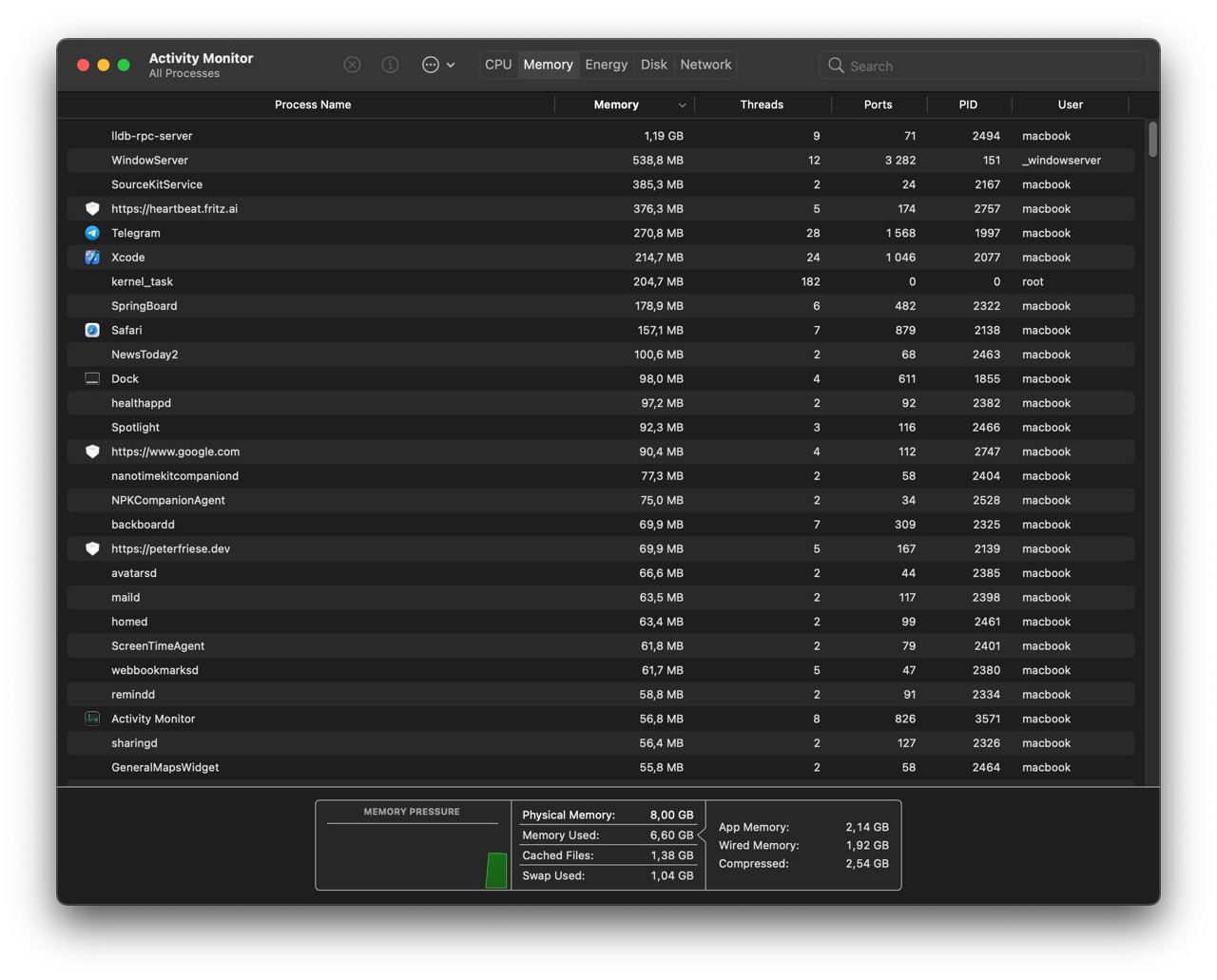
Task: Open the process info (i) icon
Action: click(x=390, y=65)
